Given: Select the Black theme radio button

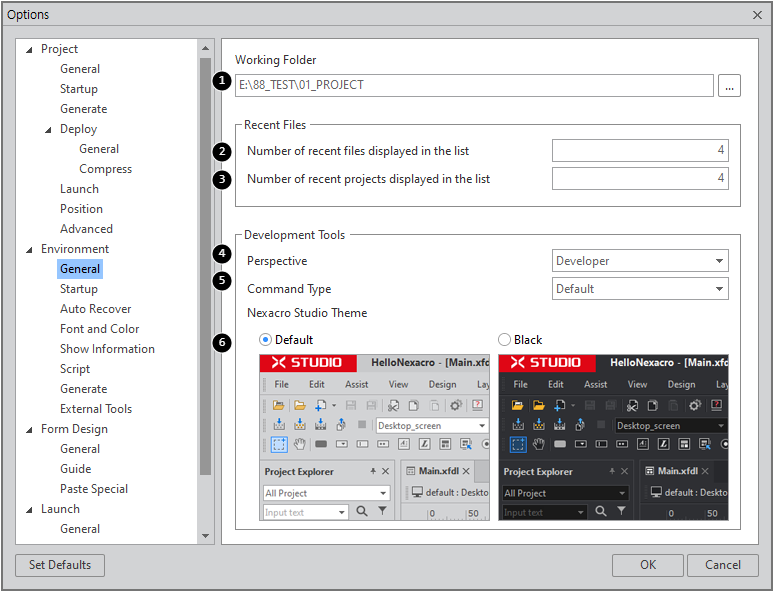Looking at the screenshot, I should (x=504, y=340).
